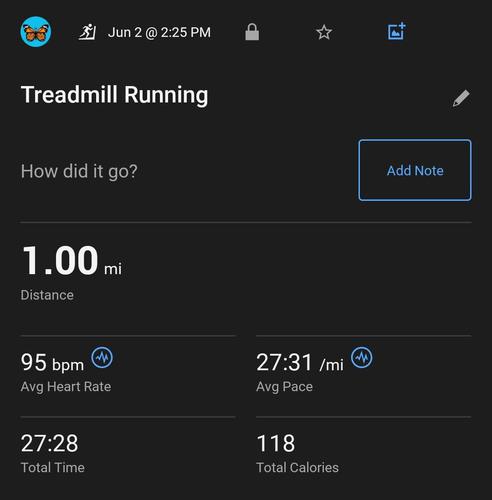Select the 1.00 mi distance value
This screenshot has width=492, height=500.
(x=72, y=260)
